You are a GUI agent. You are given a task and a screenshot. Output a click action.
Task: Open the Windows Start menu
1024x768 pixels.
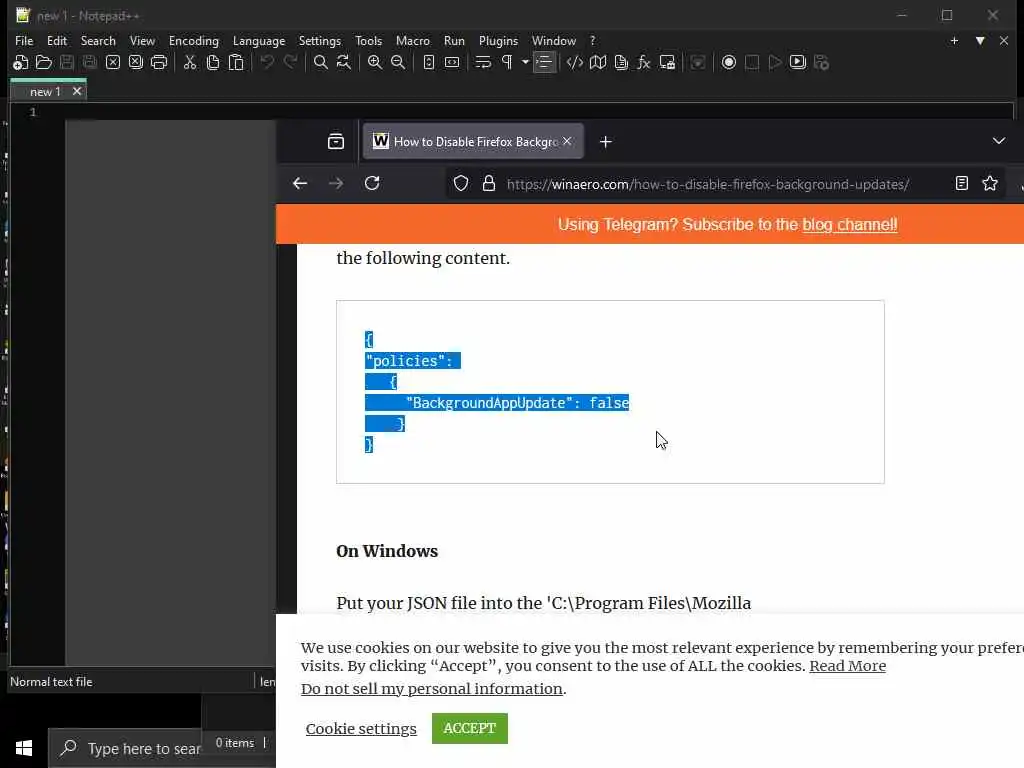coord(24,748)
